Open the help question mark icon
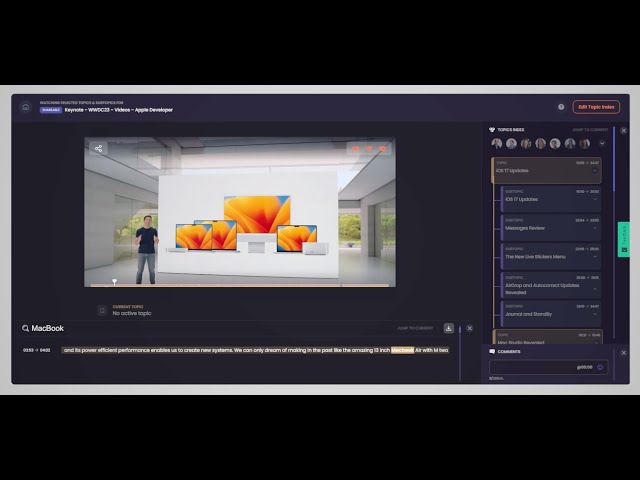 coord(561,107)
